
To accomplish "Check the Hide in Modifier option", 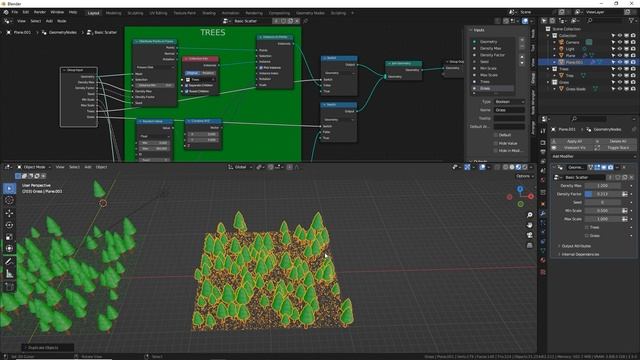I will [496, 151].
